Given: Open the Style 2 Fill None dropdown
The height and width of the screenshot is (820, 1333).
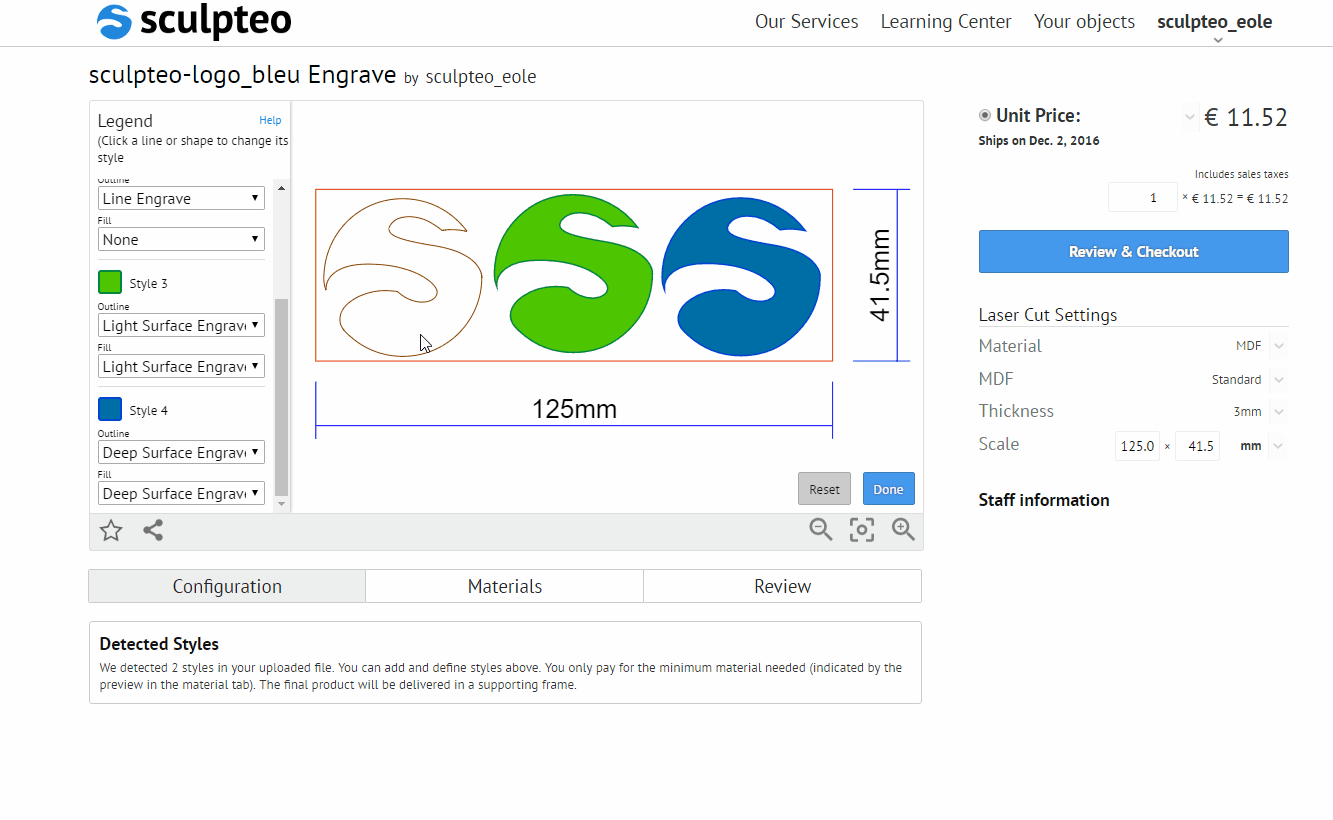Looking at the screenshot, I should tap(181, 239).
